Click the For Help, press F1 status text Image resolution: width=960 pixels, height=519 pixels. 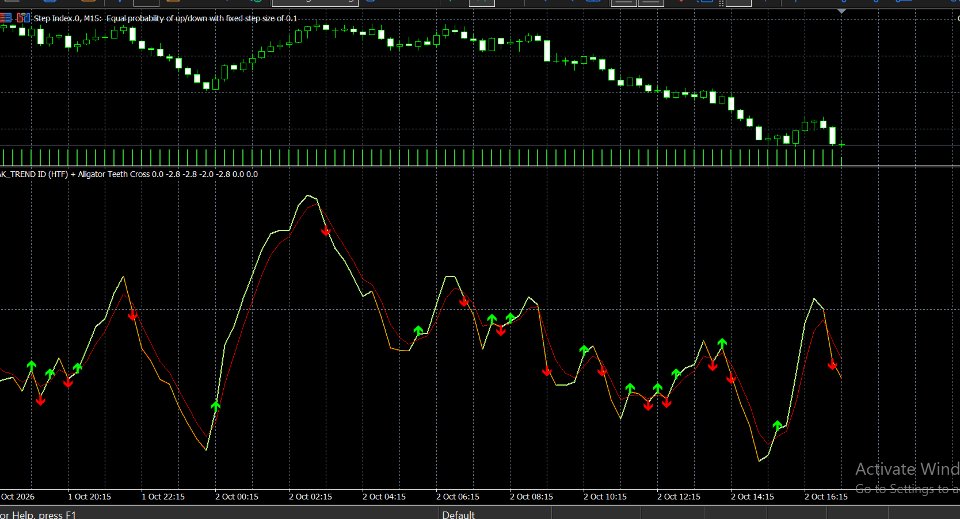click(x=38, y=515)
